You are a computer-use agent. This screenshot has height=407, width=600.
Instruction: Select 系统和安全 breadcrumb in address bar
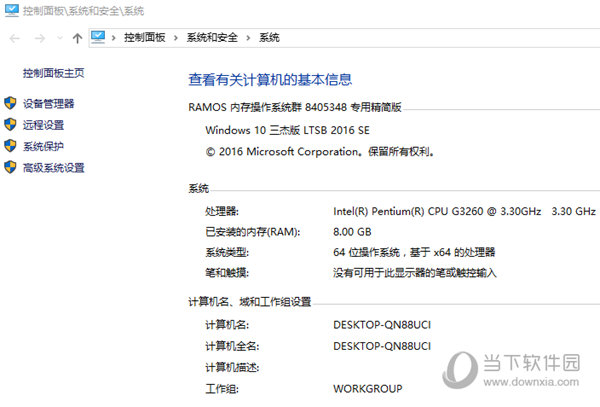[x=212, y=37]
